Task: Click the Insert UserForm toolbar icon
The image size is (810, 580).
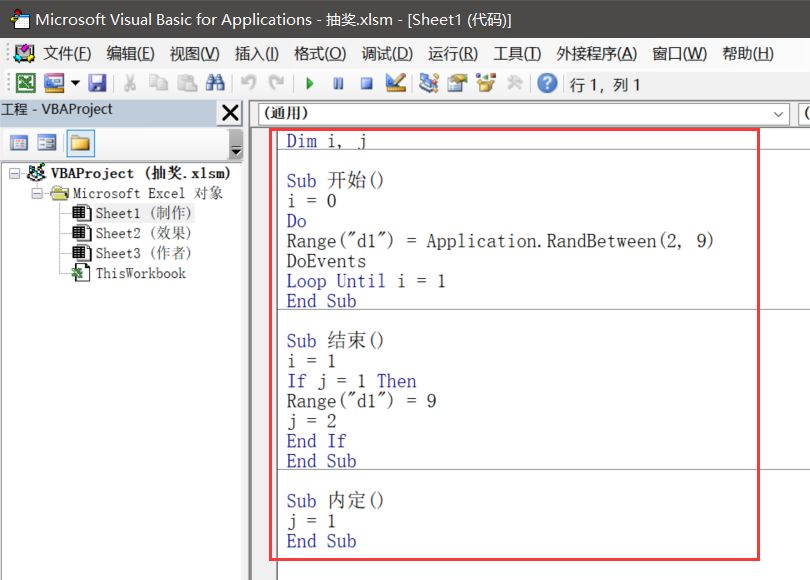Action: click(x=54, y=83)
